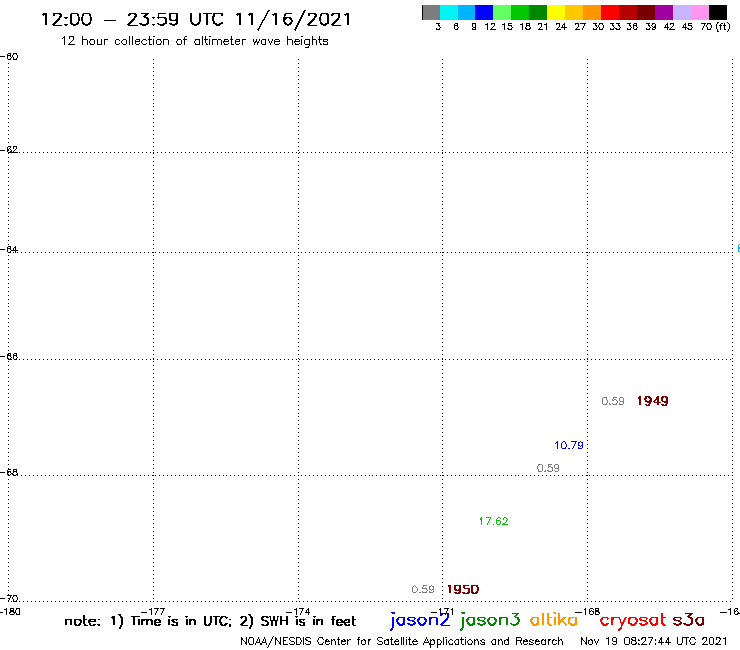Click the purple 42 ft legend swatch
Image resolution: width=740 pixels, height=650 pixels.
tap(664, 12)
